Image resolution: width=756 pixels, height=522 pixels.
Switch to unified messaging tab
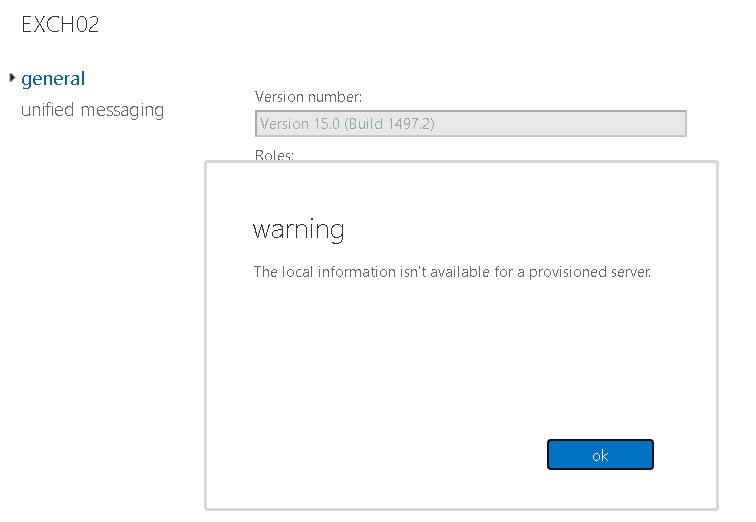tap(93, 110)
